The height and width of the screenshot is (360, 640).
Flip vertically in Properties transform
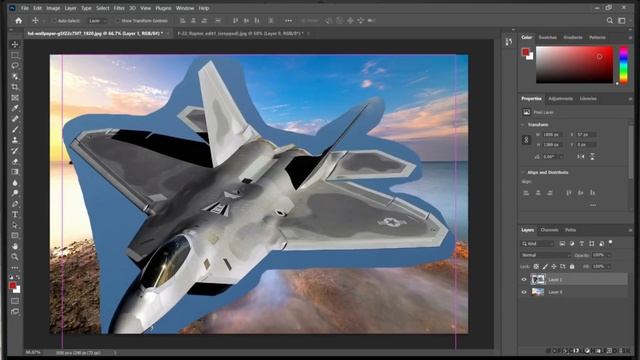pyautogui.click(x=592, y=156)
